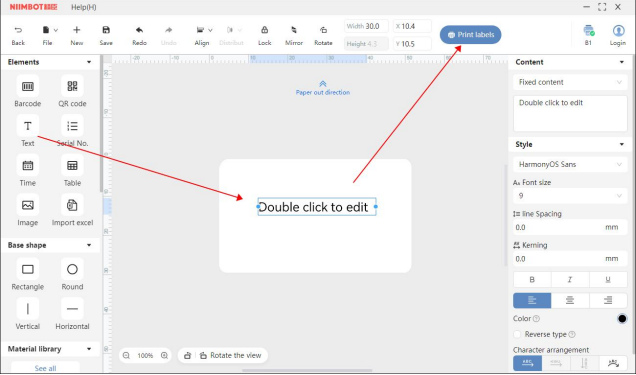This screenshot has width=636, height=375.
Task: Toggle Bold text style
Action: [532, 279]
